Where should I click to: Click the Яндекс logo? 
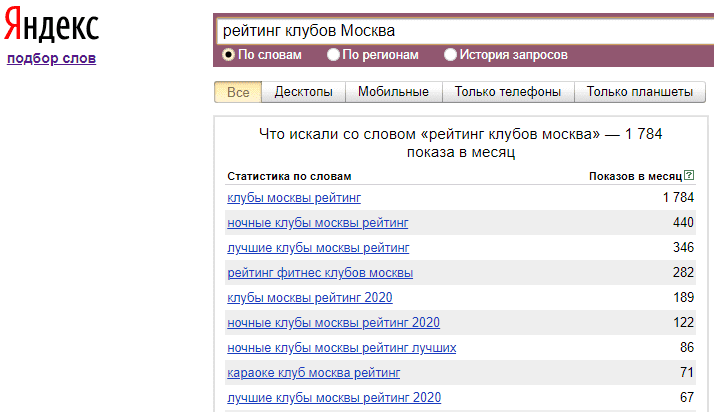(x=51, y=25)
